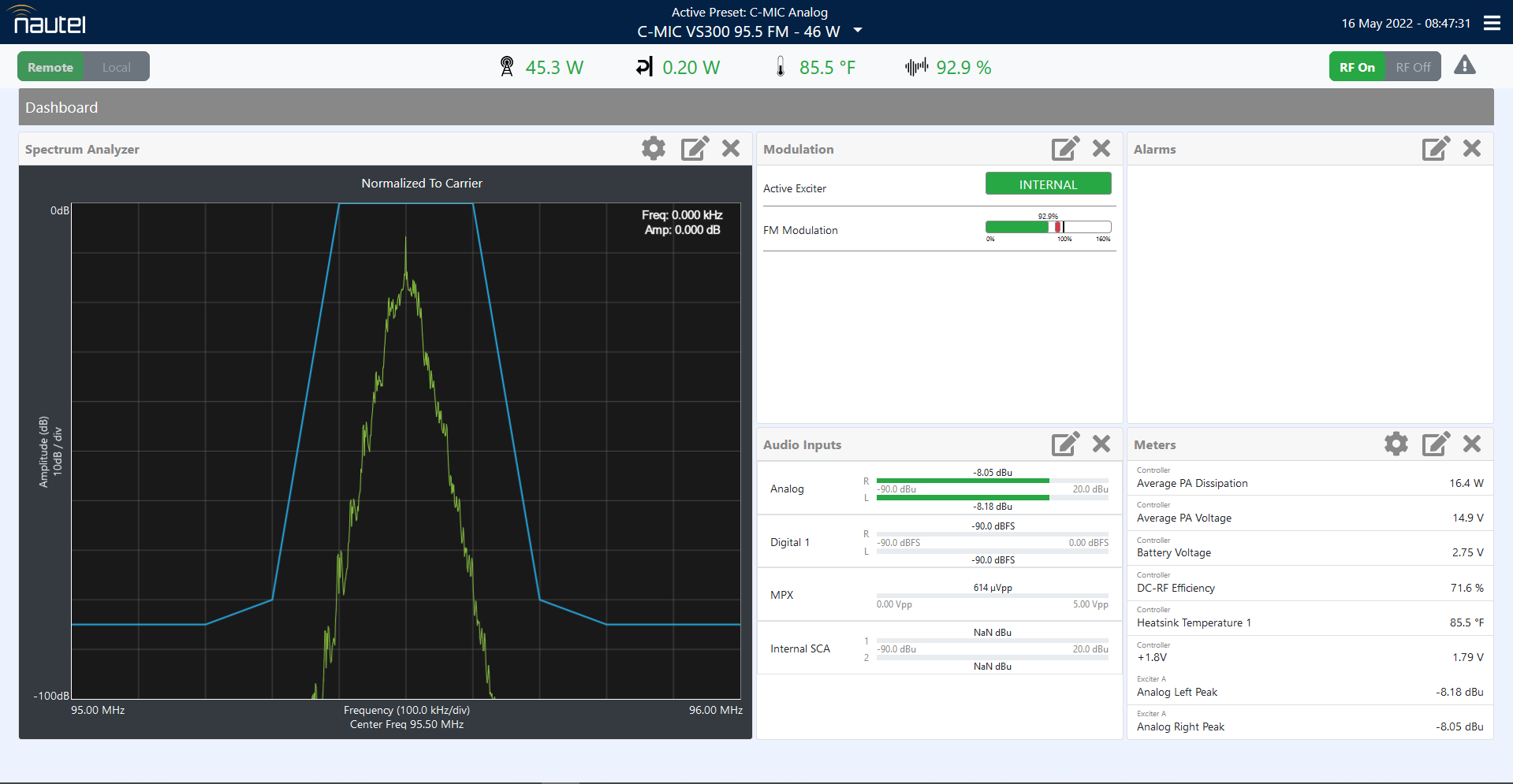Click the Analog right channel level bar
1513x784 pixels.
click(x=992, y=480)
